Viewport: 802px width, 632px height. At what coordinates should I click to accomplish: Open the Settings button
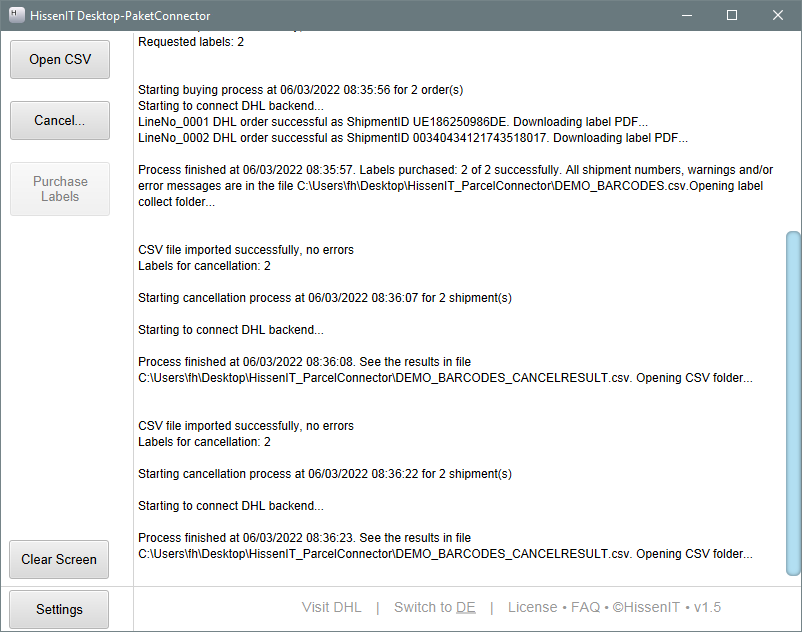tap(59, 610)
